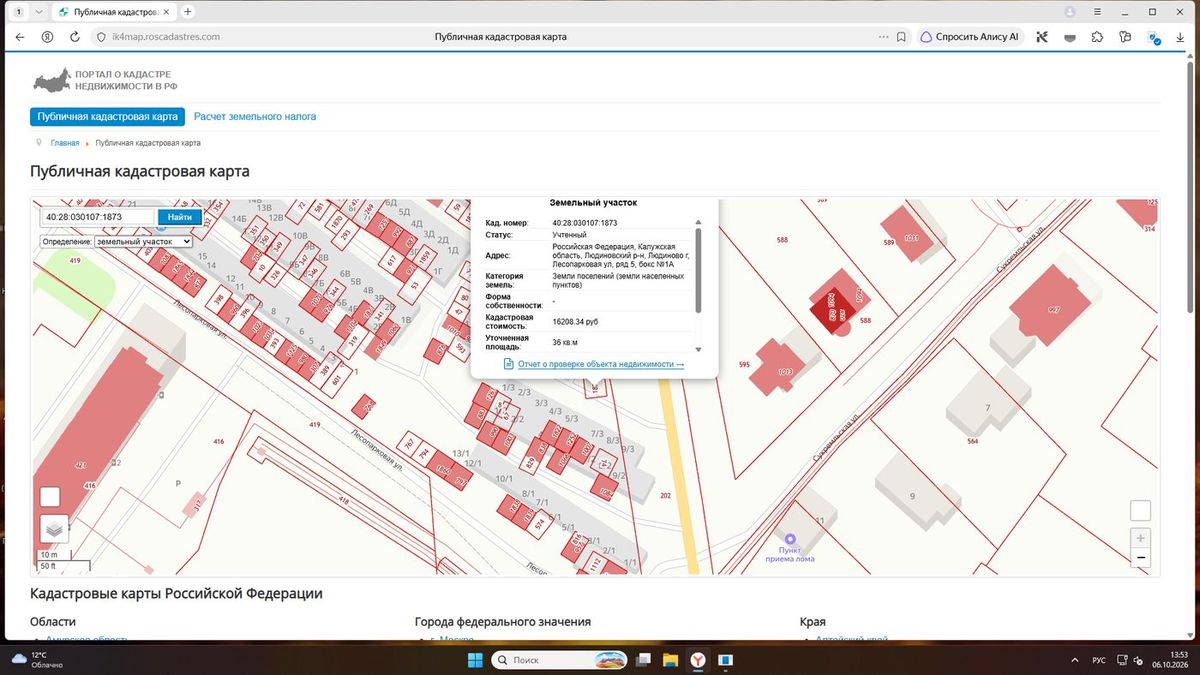Zoom in on the map with plus
This screenshot has width=1200, height=675.
(x=1140, y=537)
